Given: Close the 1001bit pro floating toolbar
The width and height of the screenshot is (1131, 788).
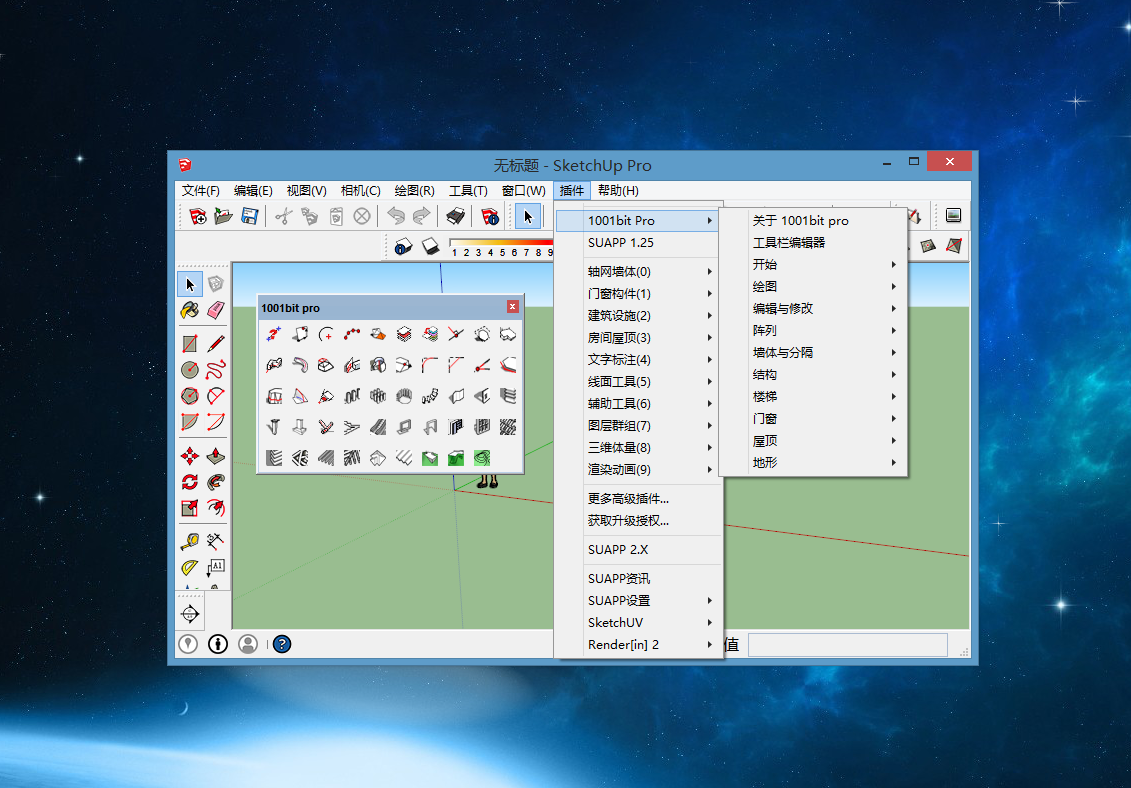Looking at the screenshot, I should coord(512,307).
